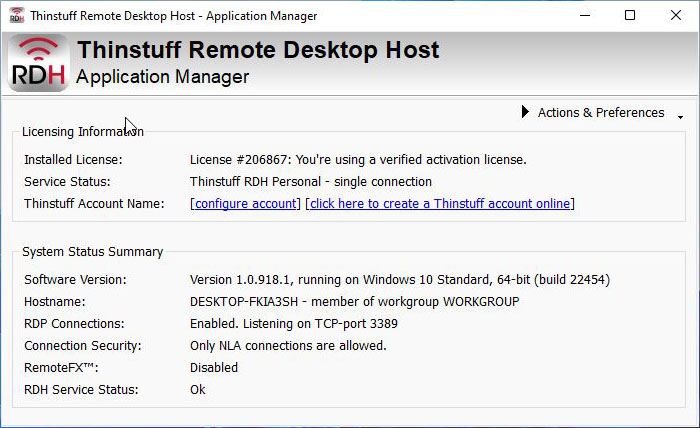This screenshot has width=700, height=428.
Task: Click the Installed License label
Action: click(73, 160)
